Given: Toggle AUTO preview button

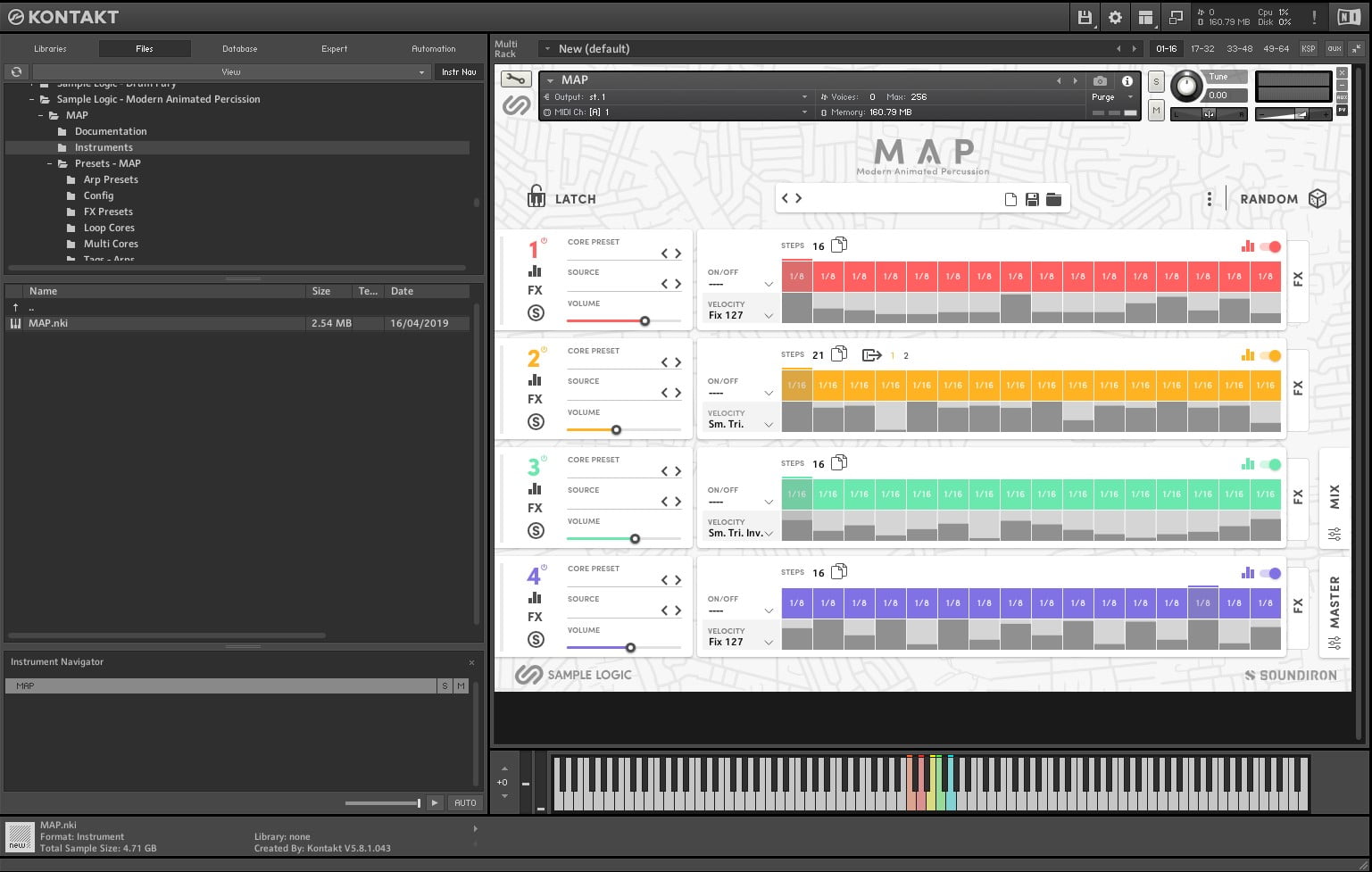Looking at the screenshot, I should click(465, 802).
